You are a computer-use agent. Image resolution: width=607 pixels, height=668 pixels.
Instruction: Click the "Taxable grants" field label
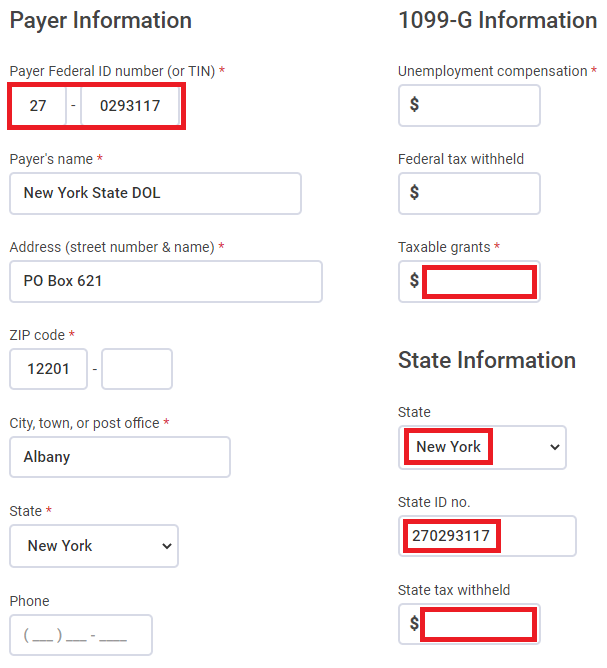pyautogui.click(x=444, y=247)
